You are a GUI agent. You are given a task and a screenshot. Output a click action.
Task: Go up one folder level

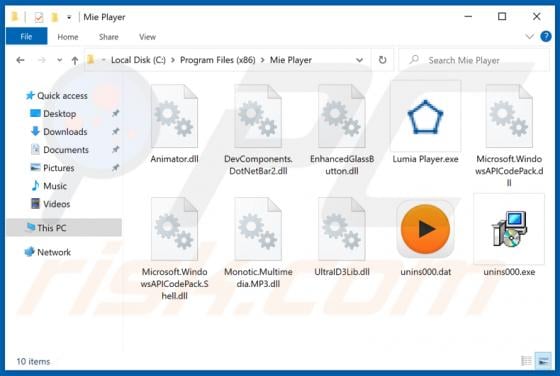click(x=75, y=60)
